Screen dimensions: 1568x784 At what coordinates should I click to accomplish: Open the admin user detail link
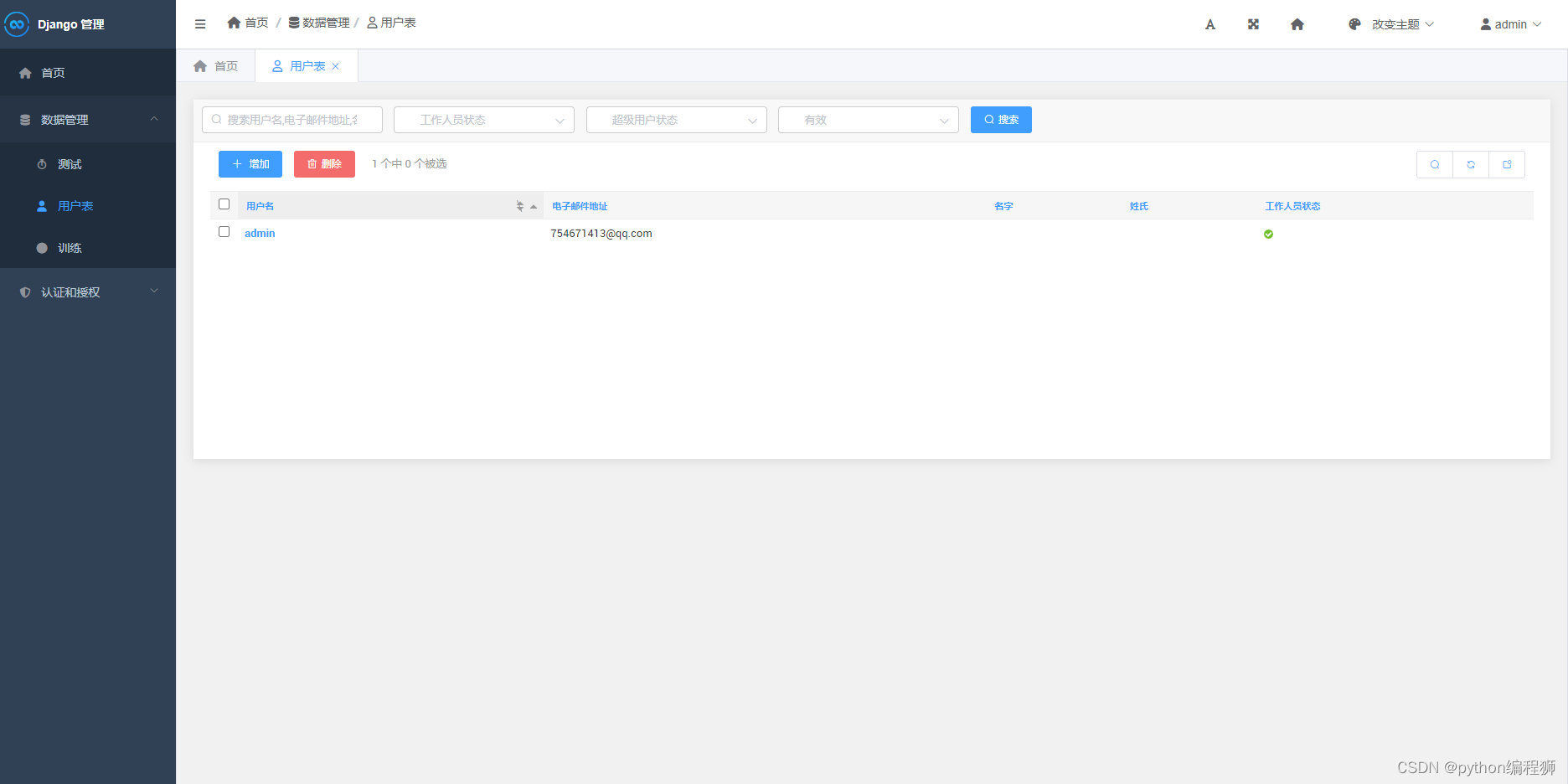(260, 233)
